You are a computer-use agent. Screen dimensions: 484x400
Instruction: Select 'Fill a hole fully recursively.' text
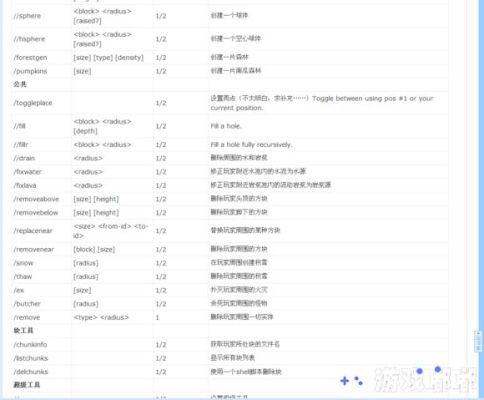[x=251, y=145]
